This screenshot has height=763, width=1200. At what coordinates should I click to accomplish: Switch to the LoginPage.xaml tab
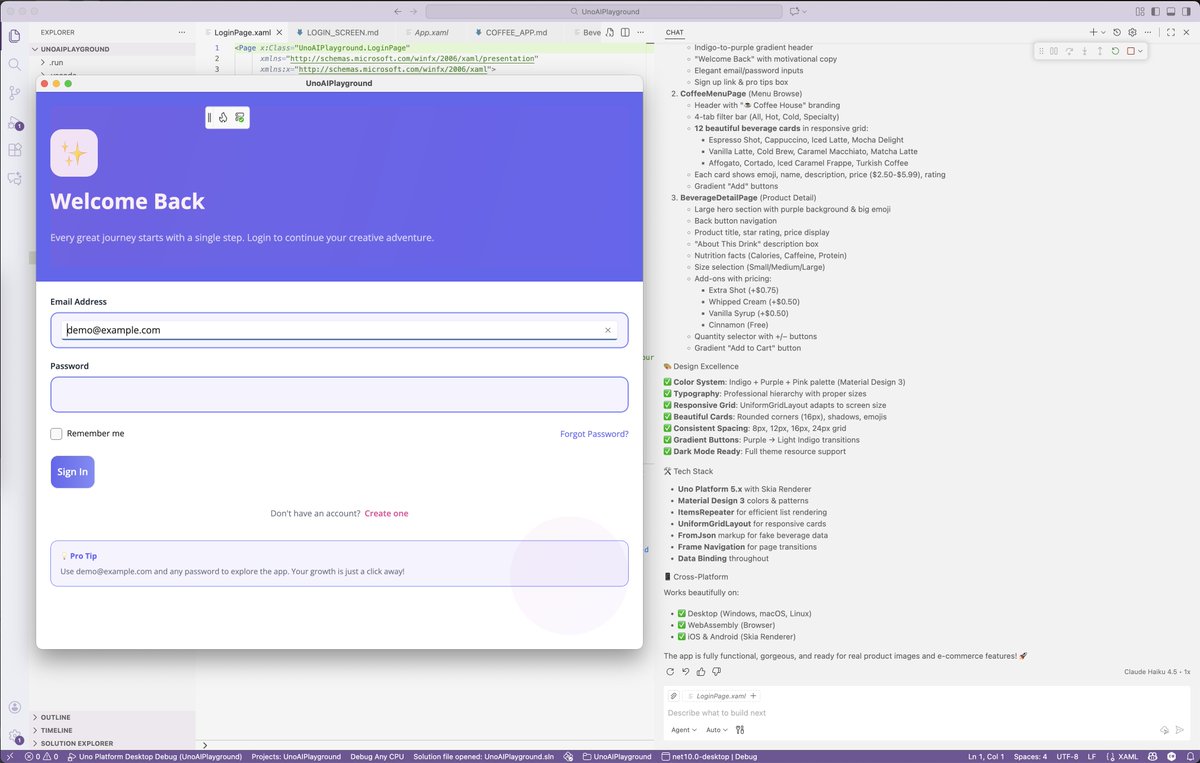242,32
